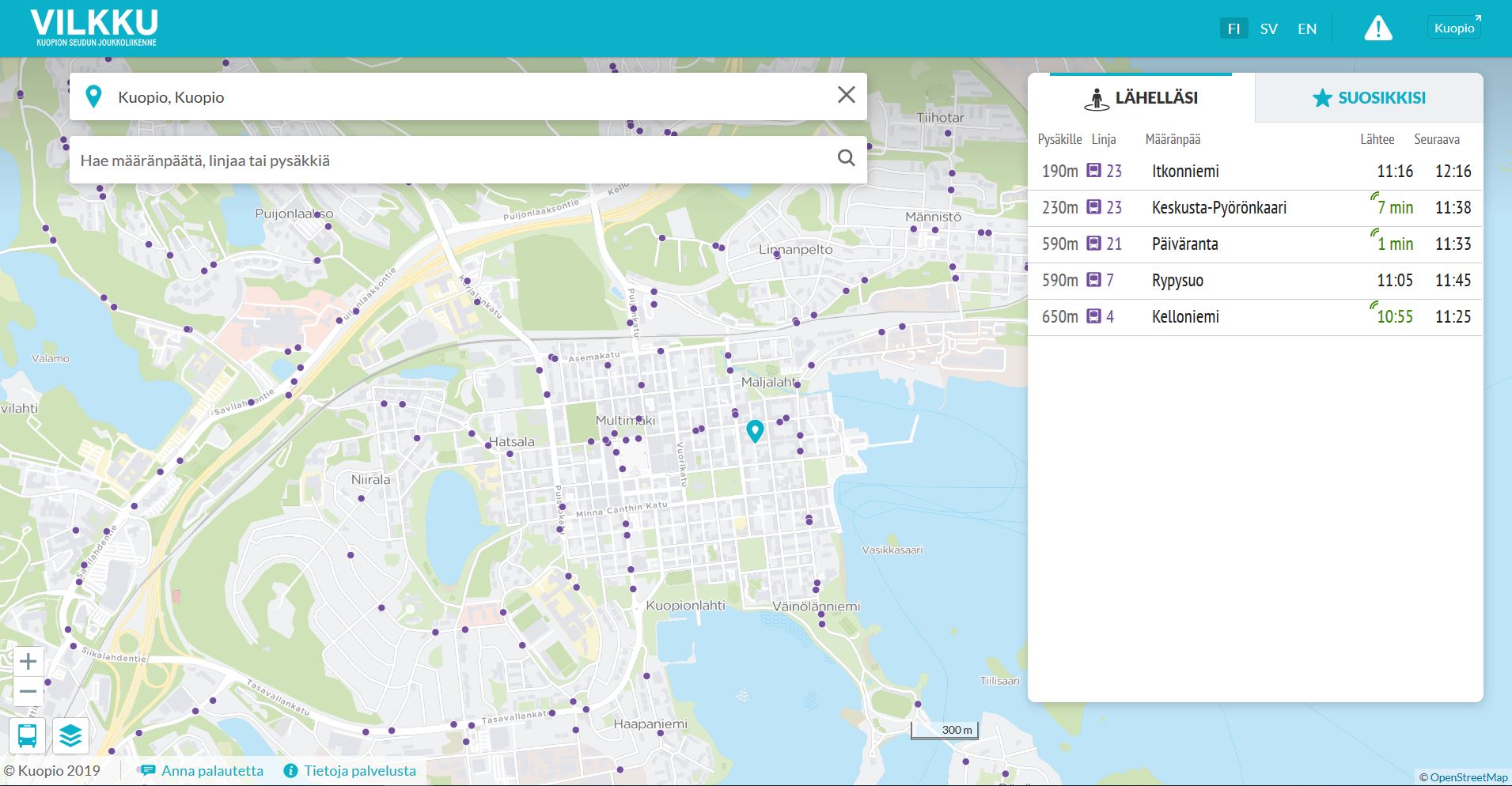Screen dimensions: 1512x786
Task: Expand the Päiväranta line 21 departure row
Action: 1254,244
